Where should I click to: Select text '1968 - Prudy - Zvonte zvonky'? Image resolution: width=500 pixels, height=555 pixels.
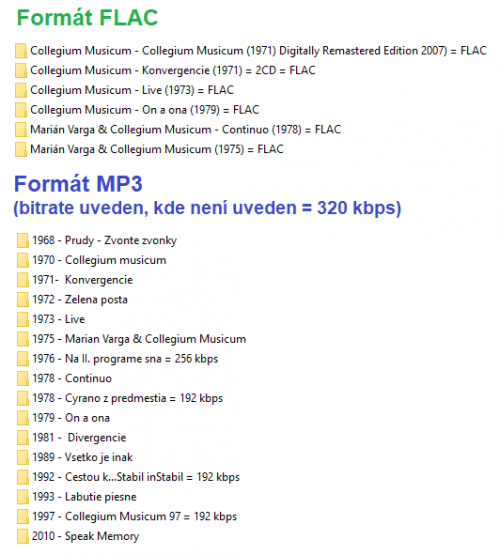[x=104, y=241]
